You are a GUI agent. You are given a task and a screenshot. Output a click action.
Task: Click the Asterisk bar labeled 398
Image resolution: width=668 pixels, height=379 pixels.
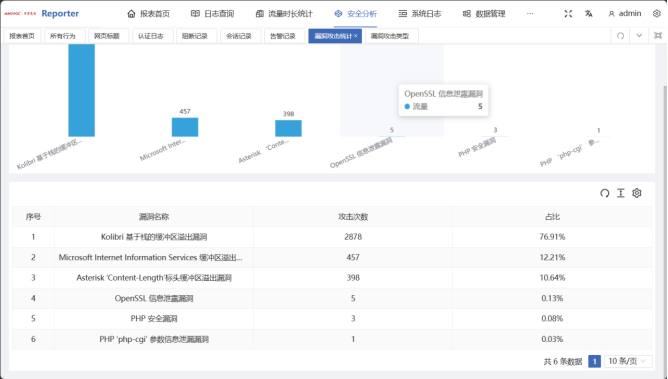point(288,128)
